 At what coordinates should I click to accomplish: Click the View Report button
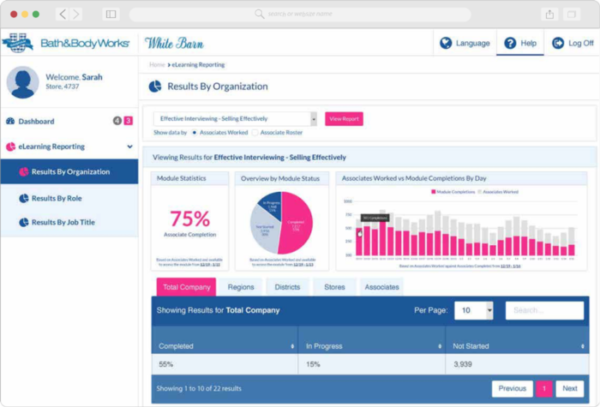[344, 119]
